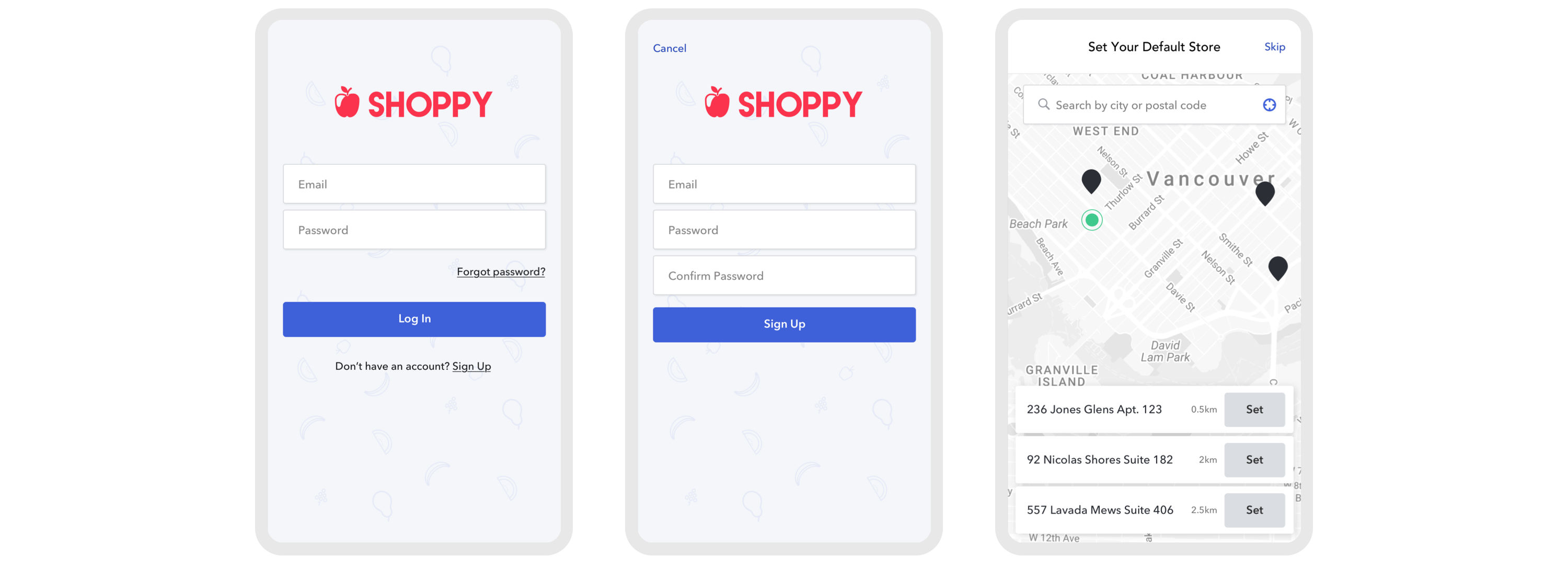Click the Cancel option on signup screen

click(668, 48)
